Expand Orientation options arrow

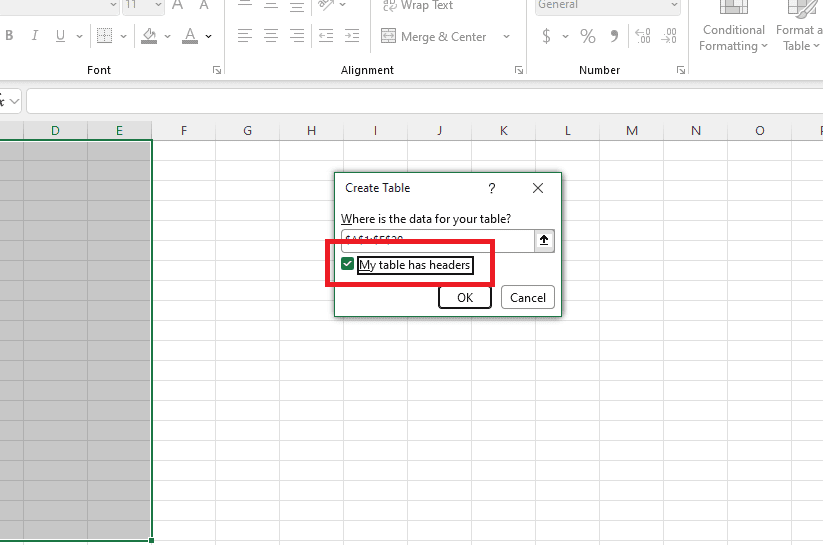coord(343,5)
